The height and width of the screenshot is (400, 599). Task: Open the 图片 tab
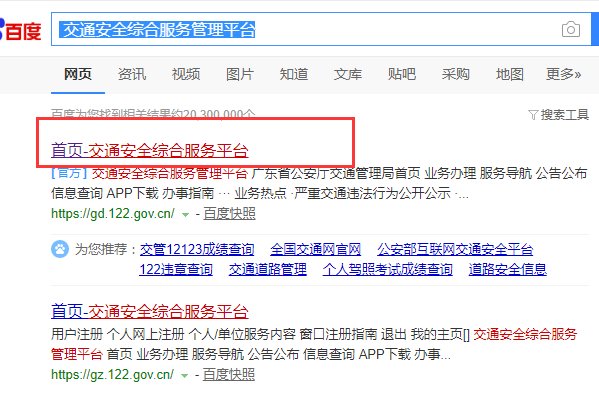coord(240,74)
